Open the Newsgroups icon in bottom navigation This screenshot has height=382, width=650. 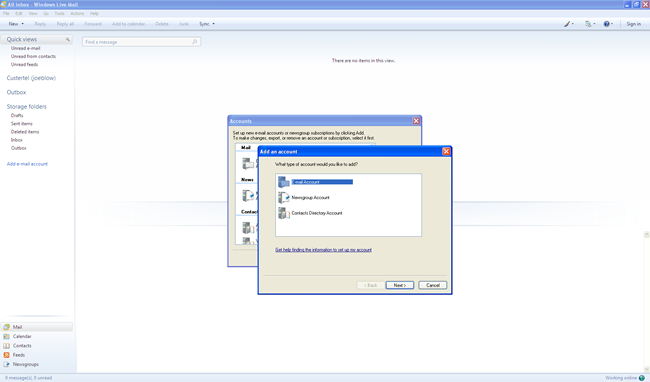7,364
